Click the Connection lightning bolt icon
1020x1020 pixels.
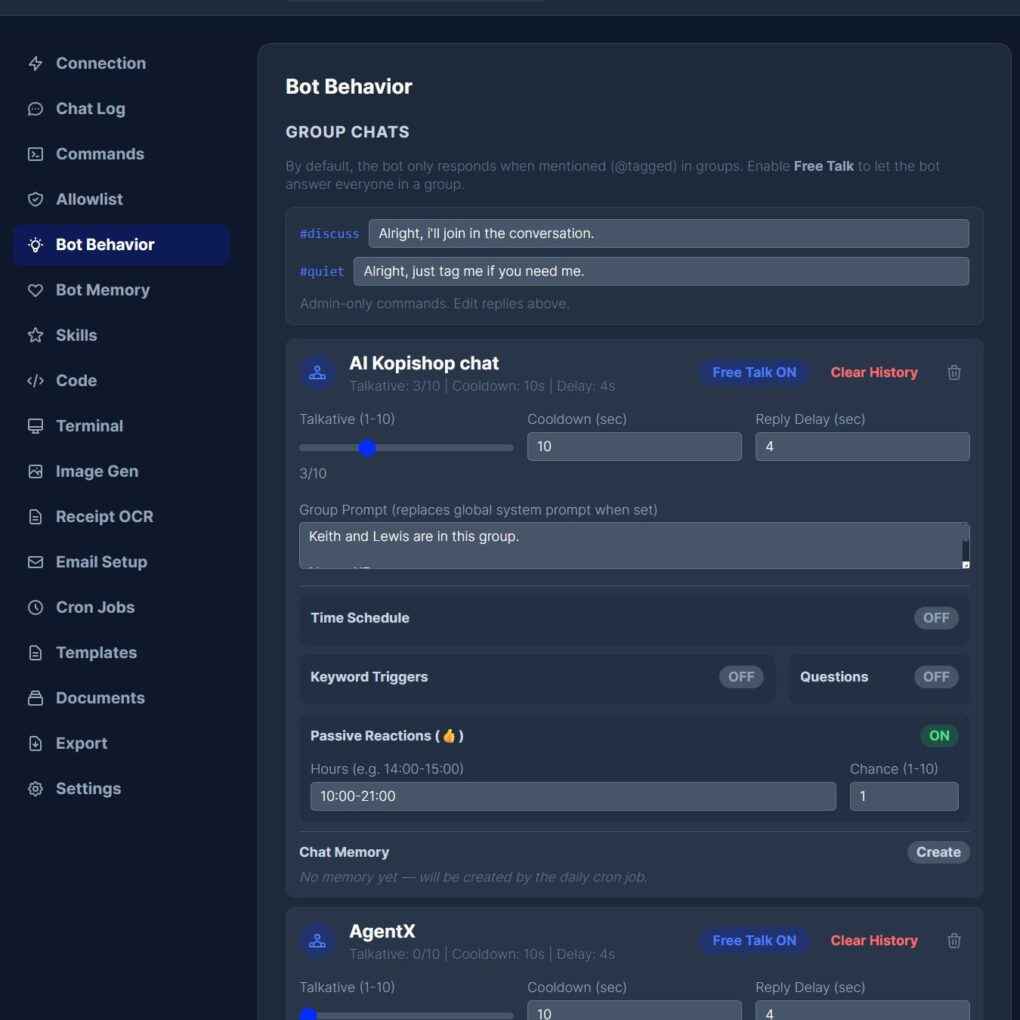pos(36,64)
